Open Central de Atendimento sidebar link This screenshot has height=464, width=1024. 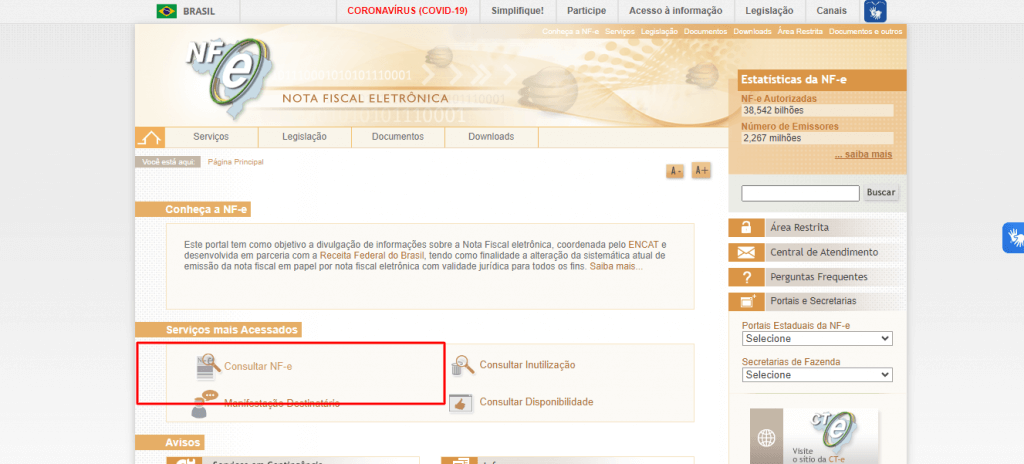tap(824, 252)
